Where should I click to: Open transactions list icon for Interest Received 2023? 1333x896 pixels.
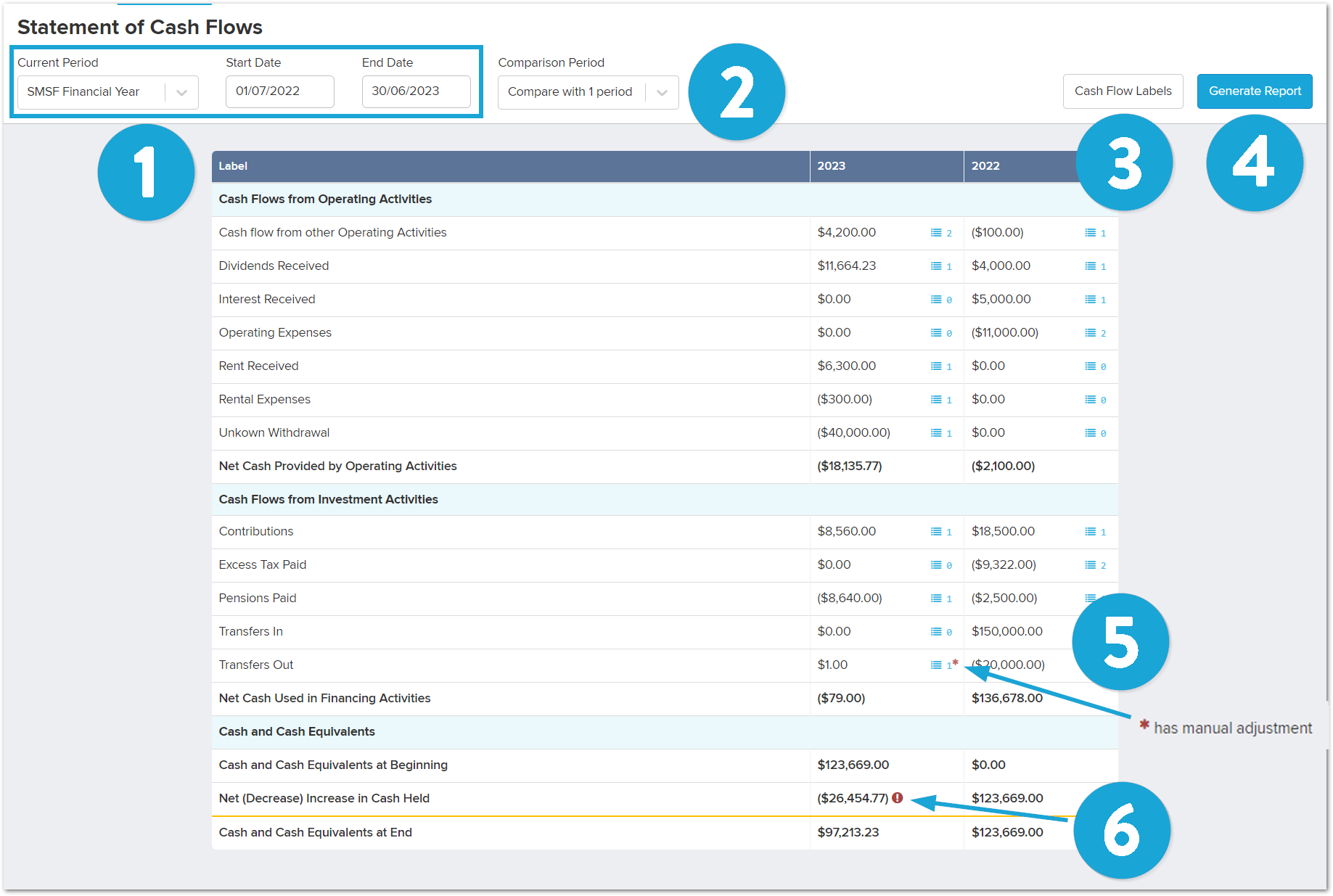tap(936, 300)
